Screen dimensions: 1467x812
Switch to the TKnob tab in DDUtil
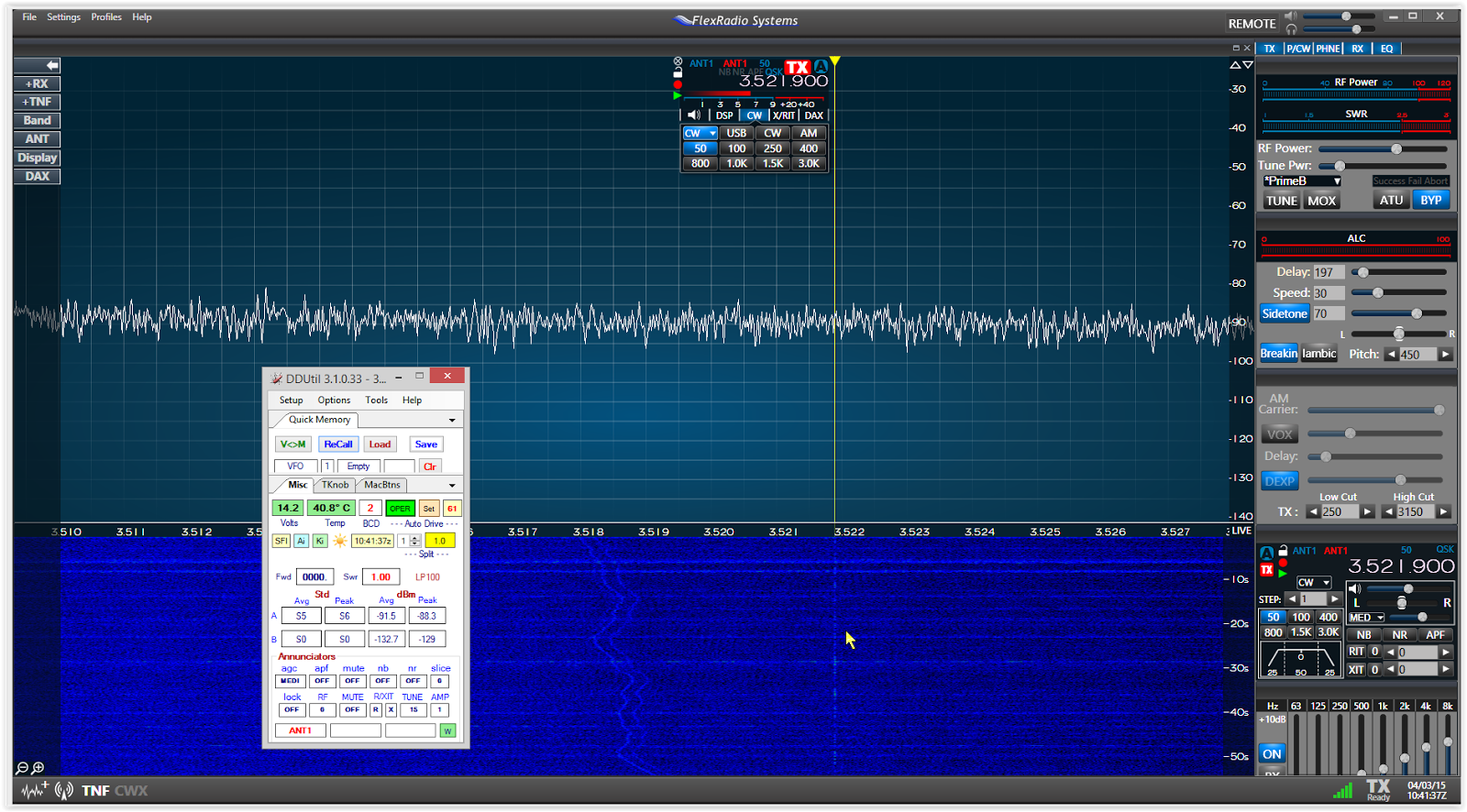click(x=335, y=485)
